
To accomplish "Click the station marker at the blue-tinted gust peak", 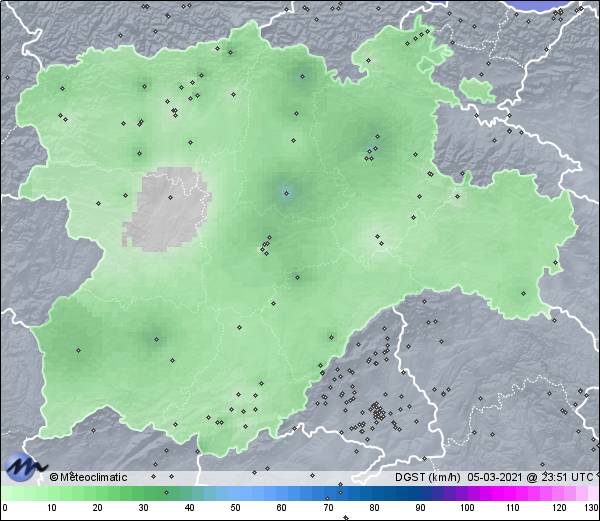I will 286,194.
